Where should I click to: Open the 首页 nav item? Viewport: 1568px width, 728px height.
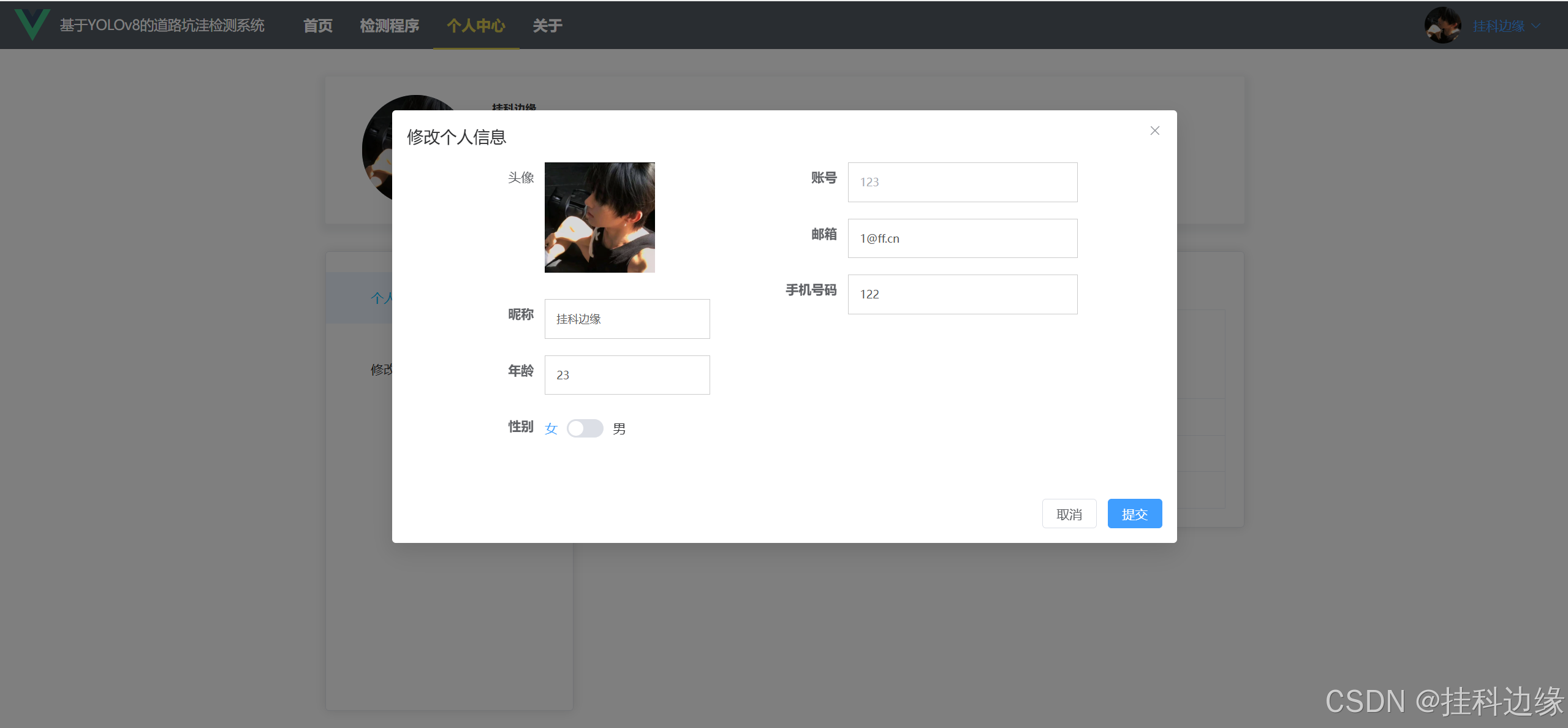click(x=317, y=26)
